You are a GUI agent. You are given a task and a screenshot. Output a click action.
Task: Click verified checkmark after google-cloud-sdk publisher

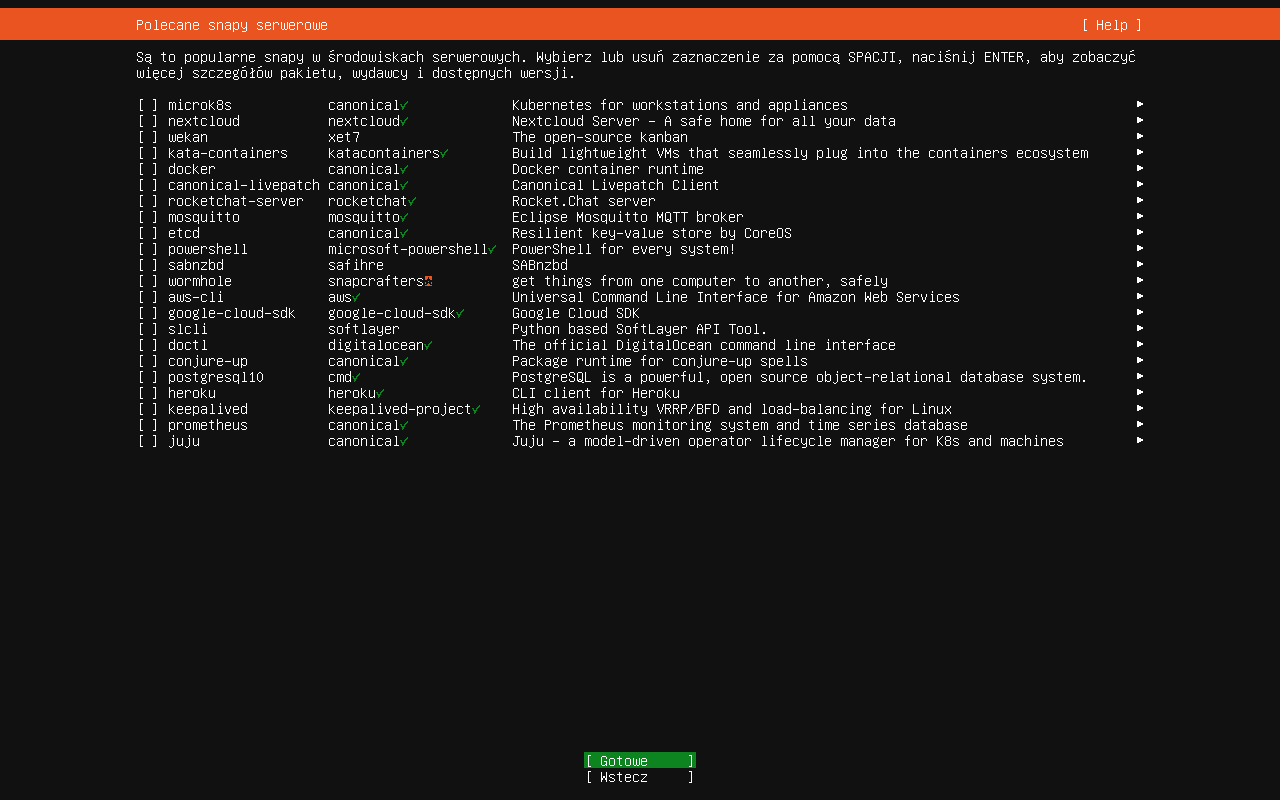point(460,313)
